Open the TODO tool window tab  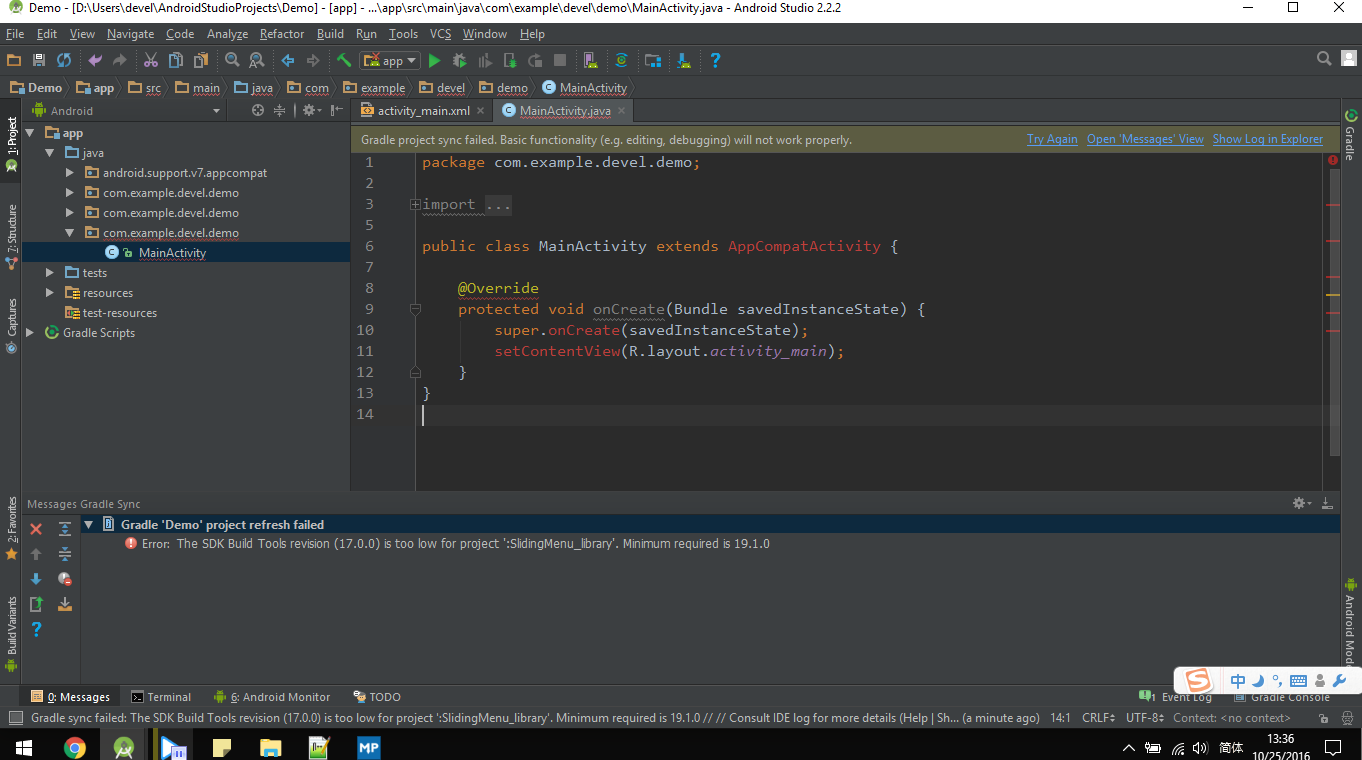pyautogui.click(x=377, y=697)
